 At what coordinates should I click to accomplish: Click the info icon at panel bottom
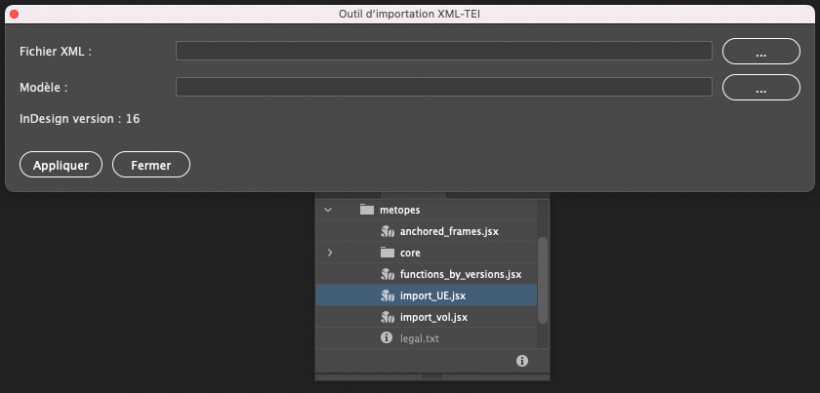click(x=522, y=361)
